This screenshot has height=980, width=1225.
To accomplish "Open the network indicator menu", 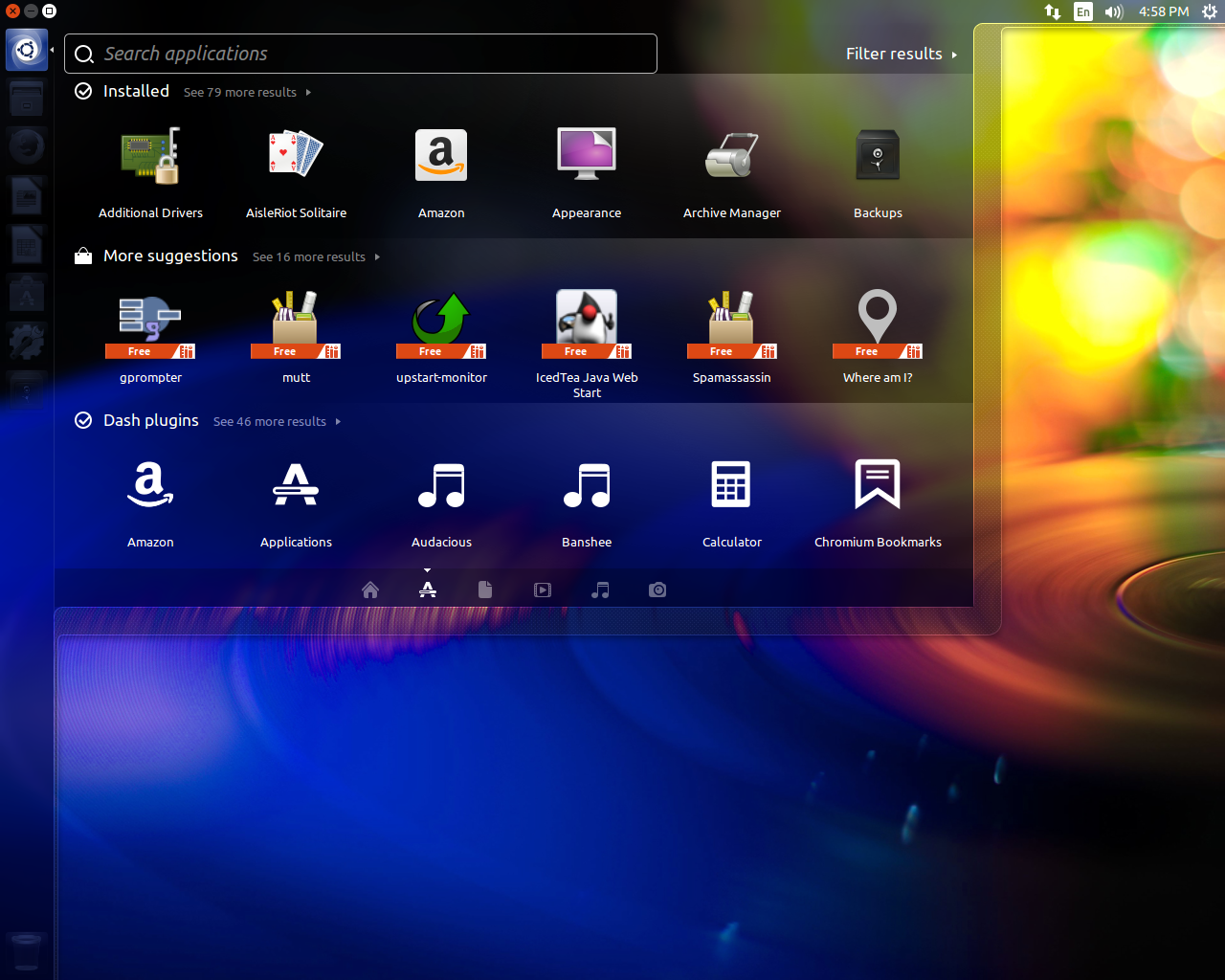I will coord(1053,11).
